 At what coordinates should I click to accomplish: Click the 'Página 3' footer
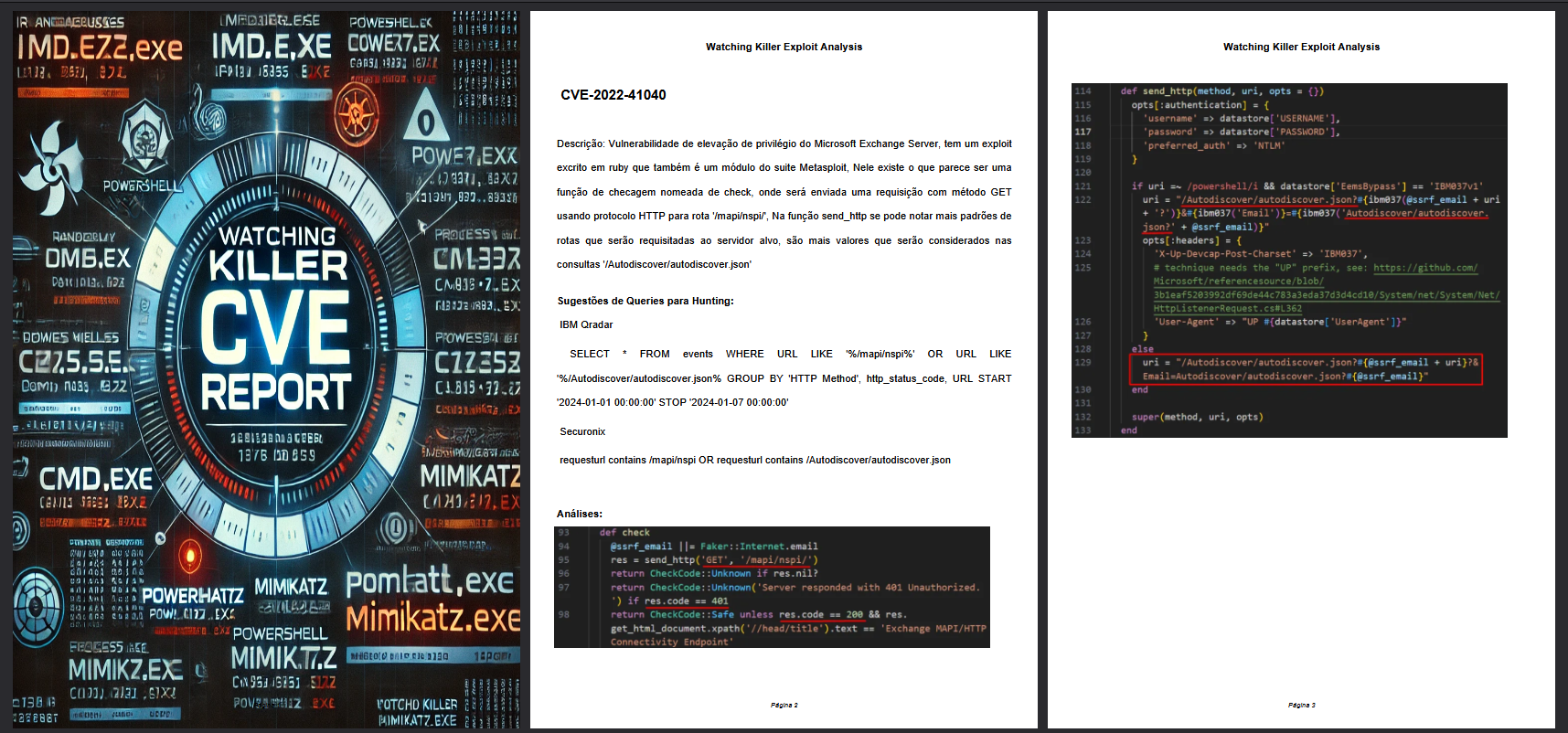click(1301, 706)
